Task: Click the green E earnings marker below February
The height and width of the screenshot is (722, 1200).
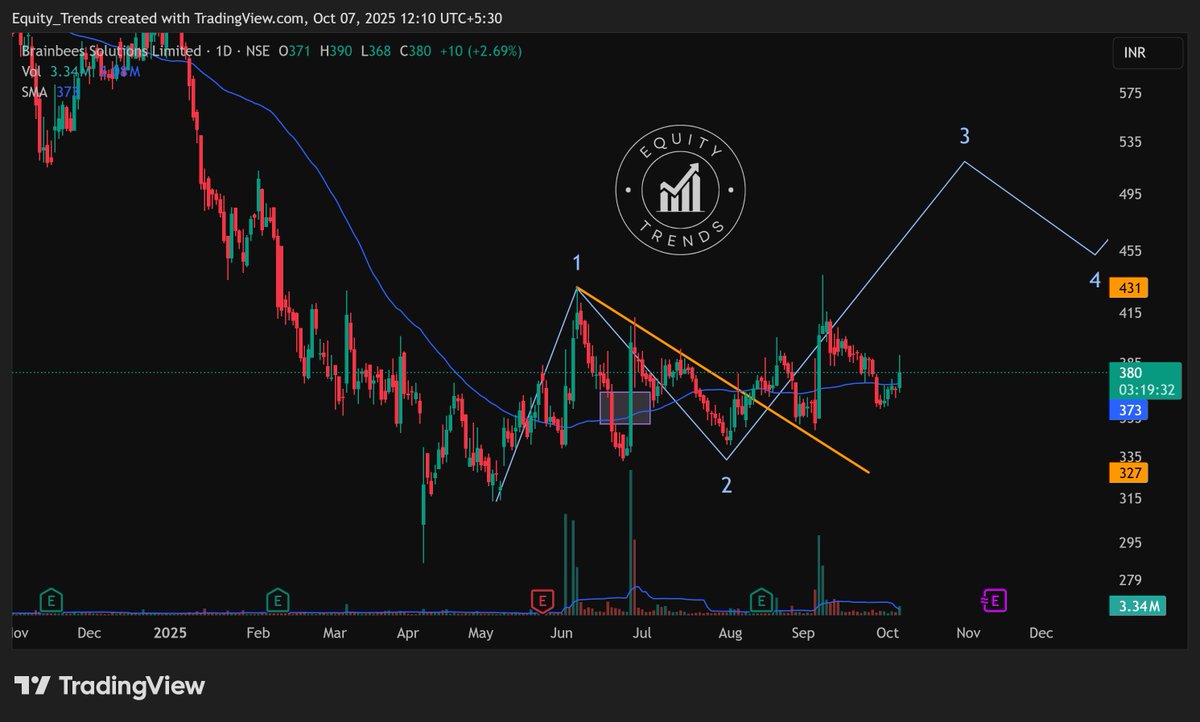Action: coord(277,601)
